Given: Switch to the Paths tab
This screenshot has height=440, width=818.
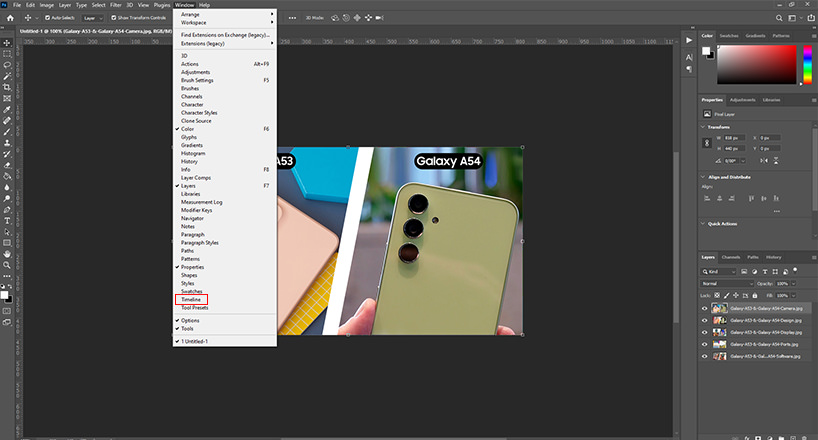Looking at the screenshot, I should [x=753, y=257].
